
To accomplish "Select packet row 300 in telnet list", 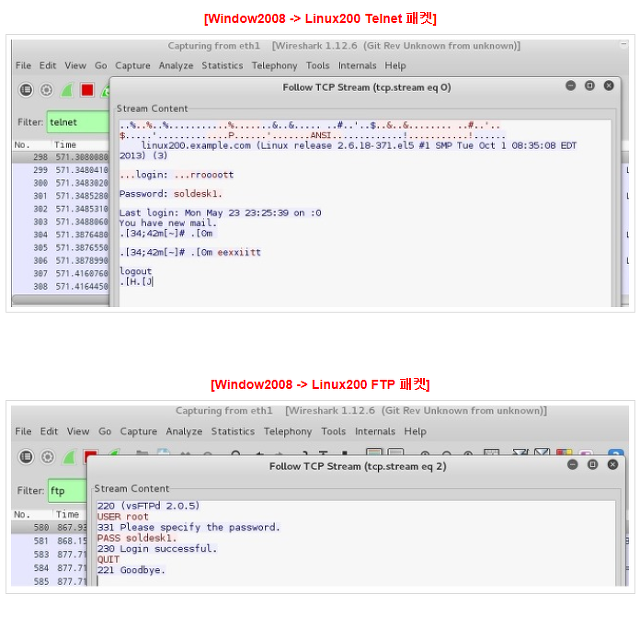I will click(61, 183).
